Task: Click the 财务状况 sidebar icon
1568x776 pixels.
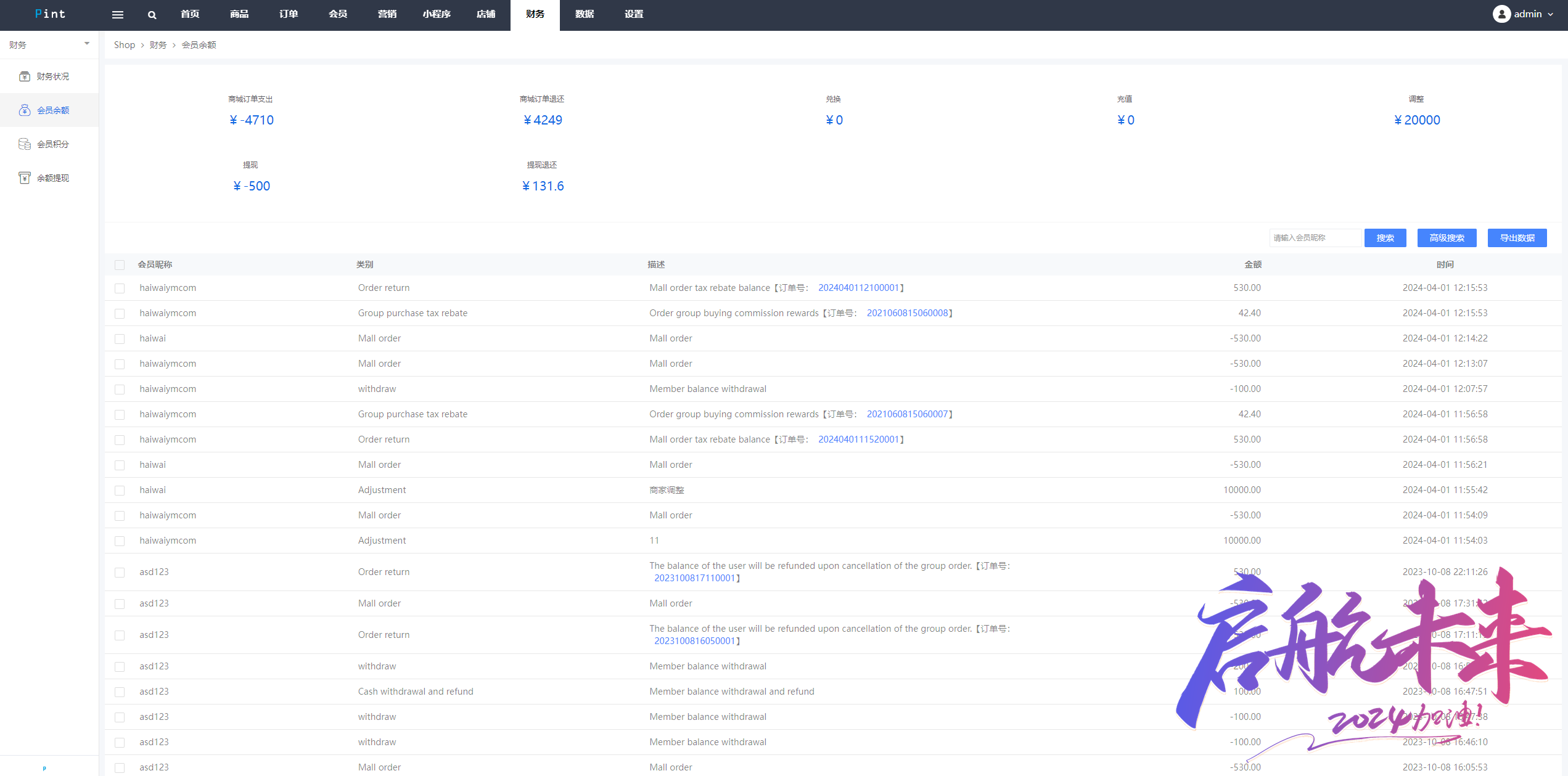Action: point(25,76)
